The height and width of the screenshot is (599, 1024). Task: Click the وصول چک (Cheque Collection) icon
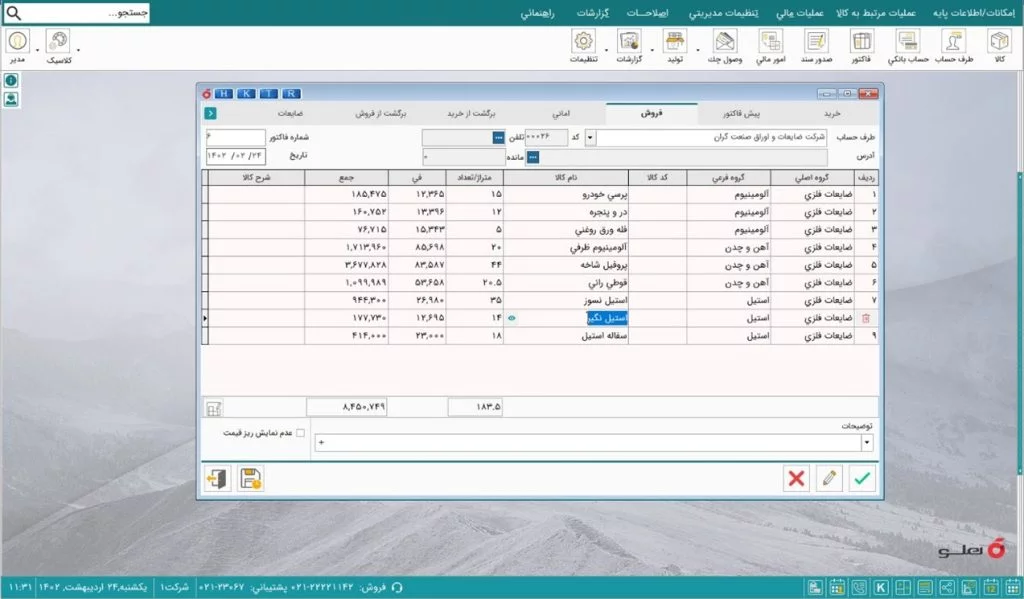tap(724, 42)
